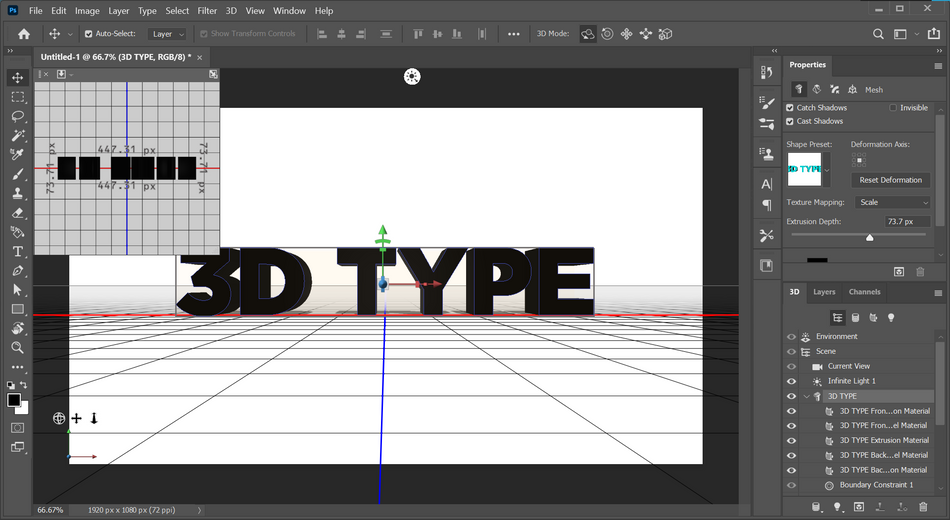Viewport: 950px width, 520px height.
Task: Open the workspace switcher dropdown arrow
Action: pos(917,34)
